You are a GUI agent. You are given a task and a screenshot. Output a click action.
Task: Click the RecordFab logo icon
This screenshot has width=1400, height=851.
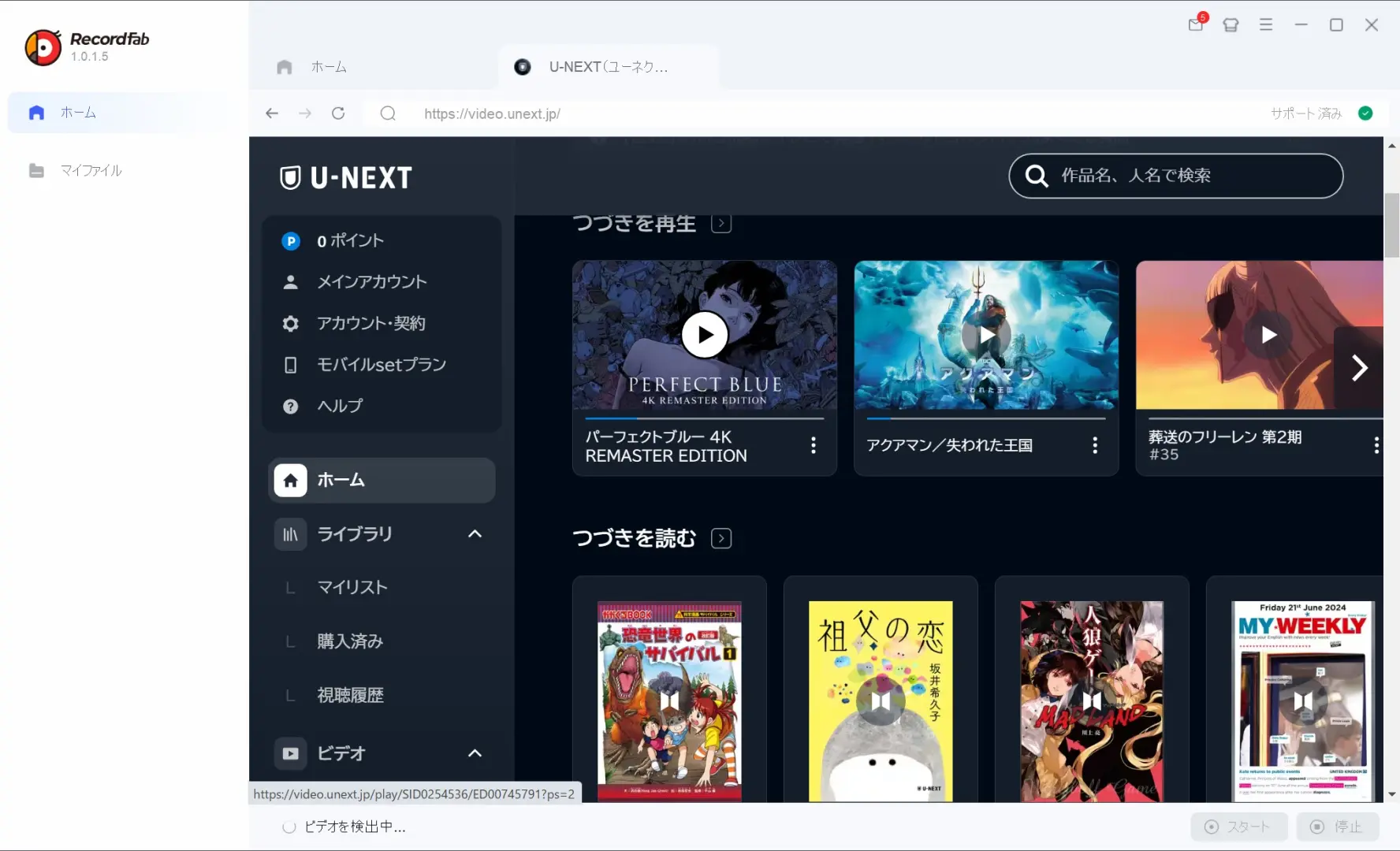pyautogui.click(x=43, y=47)
